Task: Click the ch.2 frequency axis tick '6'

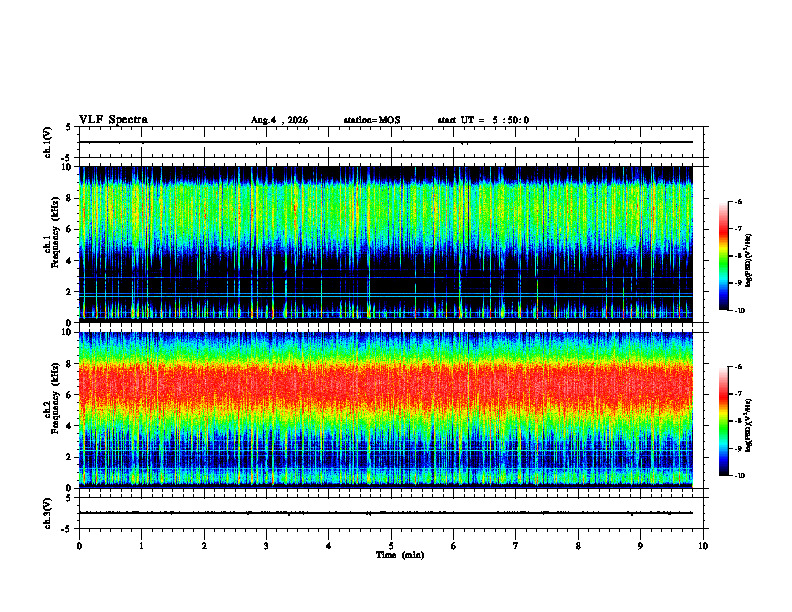Action: [70, 395]
